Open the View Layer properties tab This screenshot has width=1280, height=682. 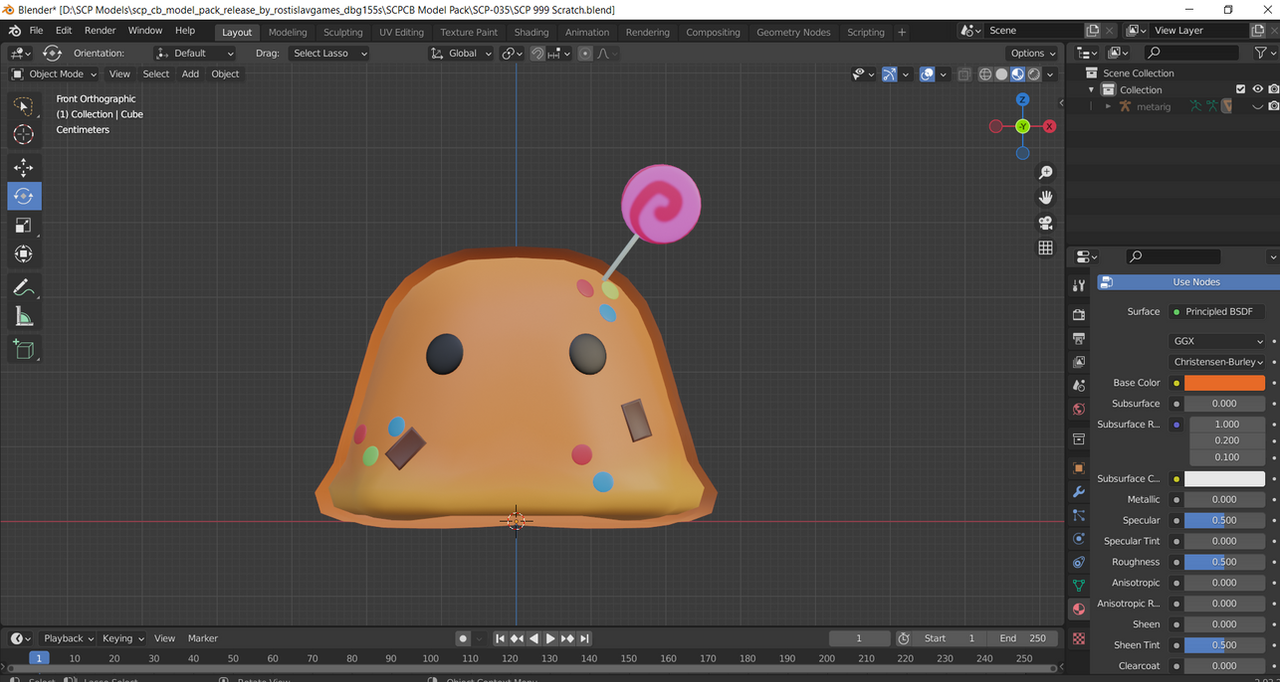[x=1079, y=362]
